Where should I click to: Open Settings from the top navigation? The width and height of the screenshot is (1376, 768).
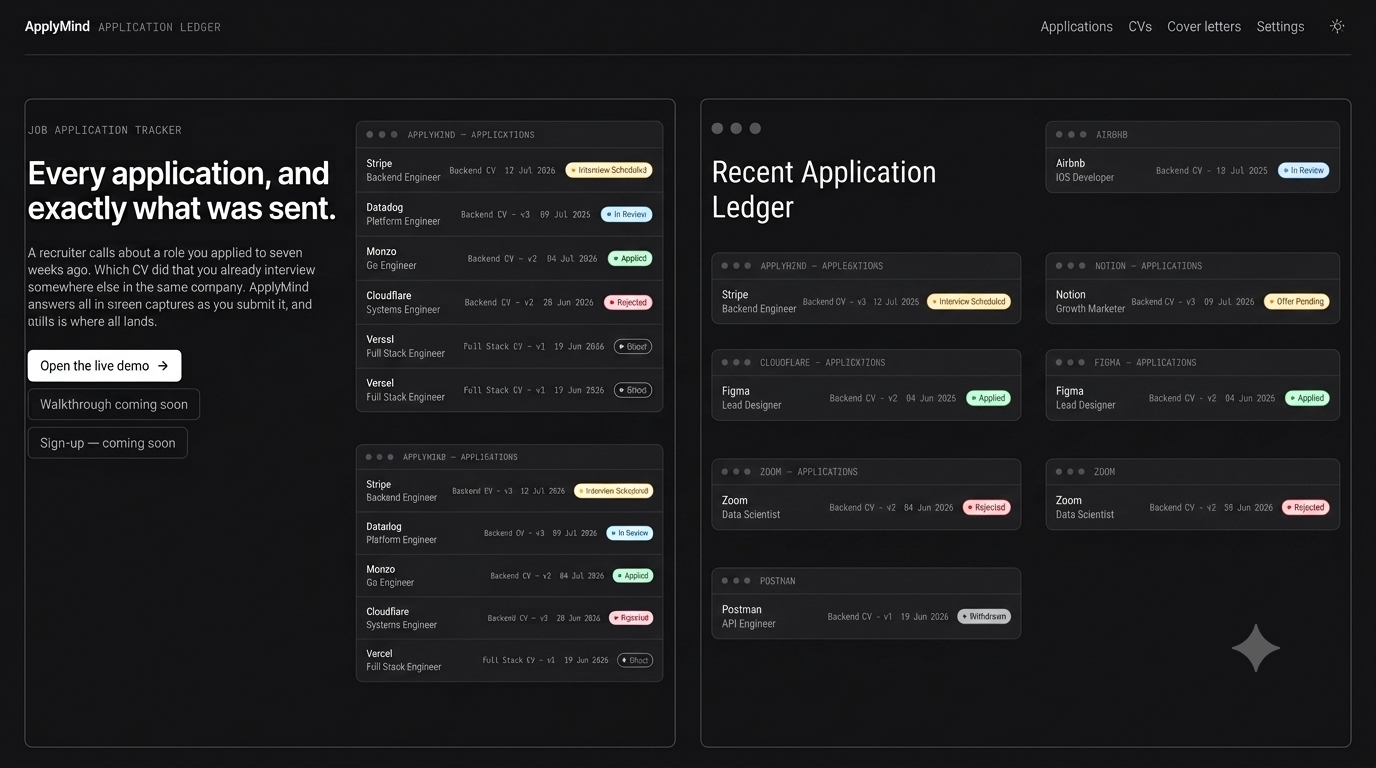click(x=1280, y=27)
